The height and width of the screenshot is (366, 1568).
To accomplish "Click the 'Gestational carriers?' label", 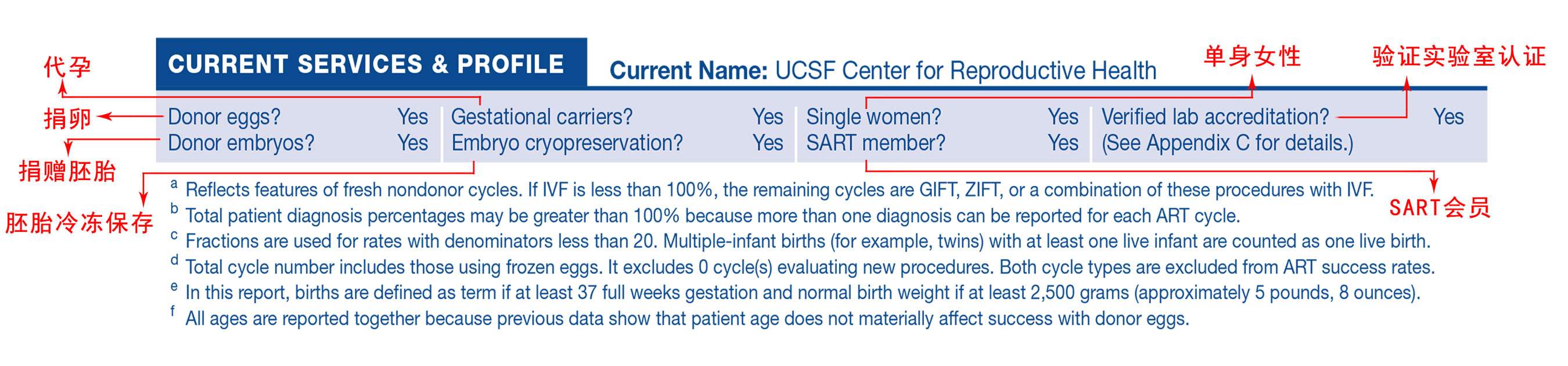I will [542, 116].
